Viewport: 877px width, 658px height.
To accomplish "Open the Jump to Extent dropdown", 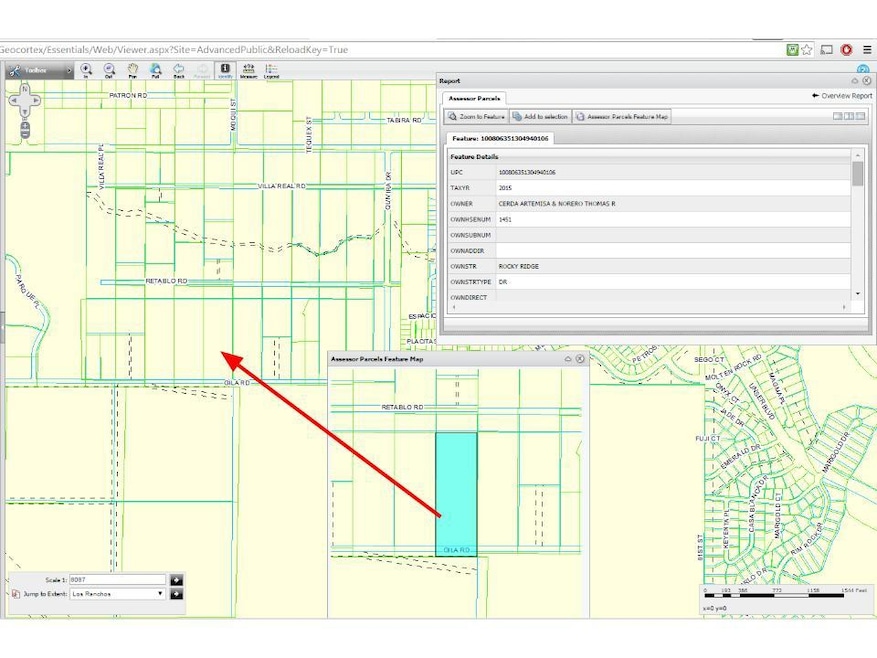I will [x=117, y=594].
